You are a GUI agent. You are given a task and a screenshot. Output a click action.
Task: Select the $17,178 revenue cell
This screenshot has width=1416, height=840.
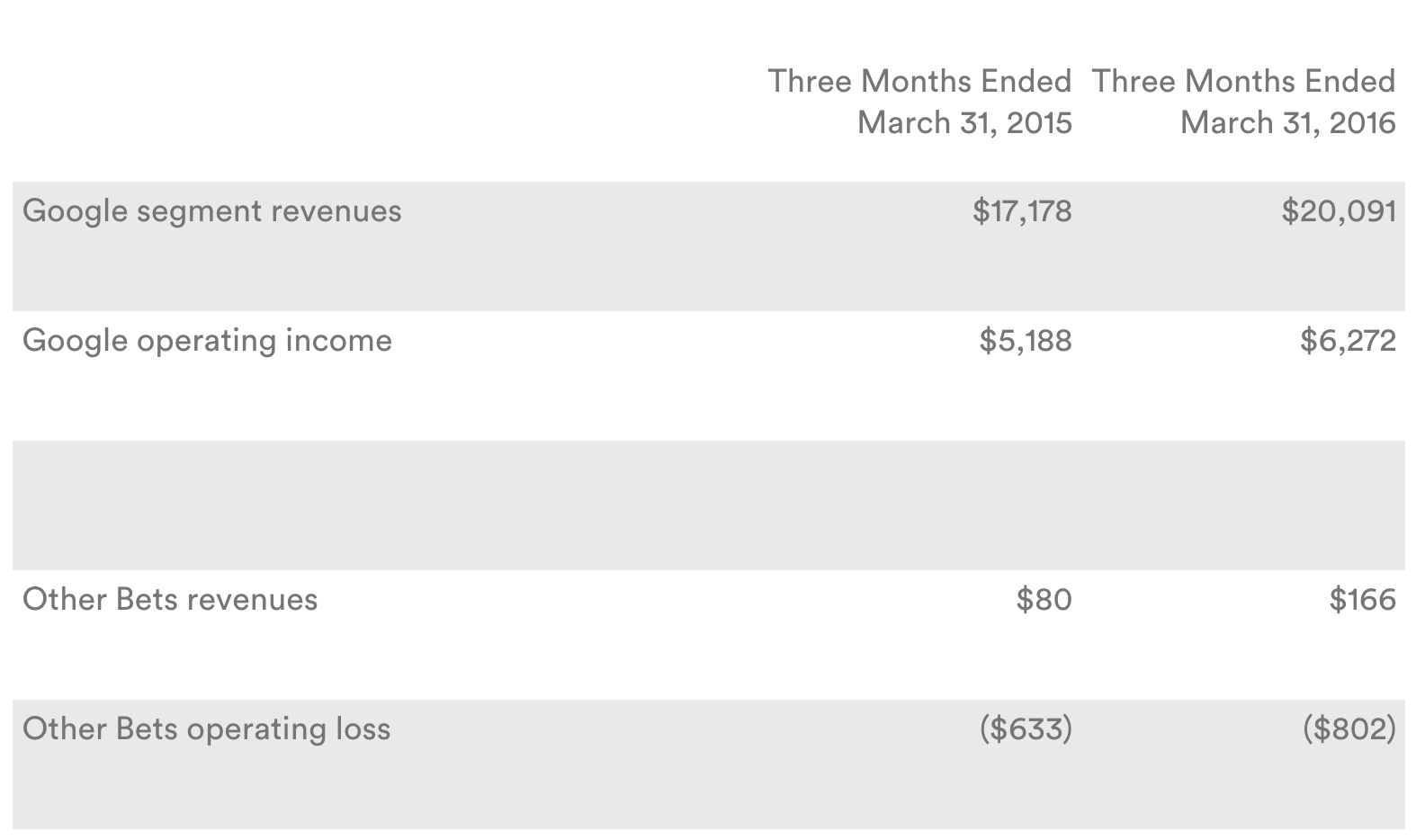click(1022, 211)
